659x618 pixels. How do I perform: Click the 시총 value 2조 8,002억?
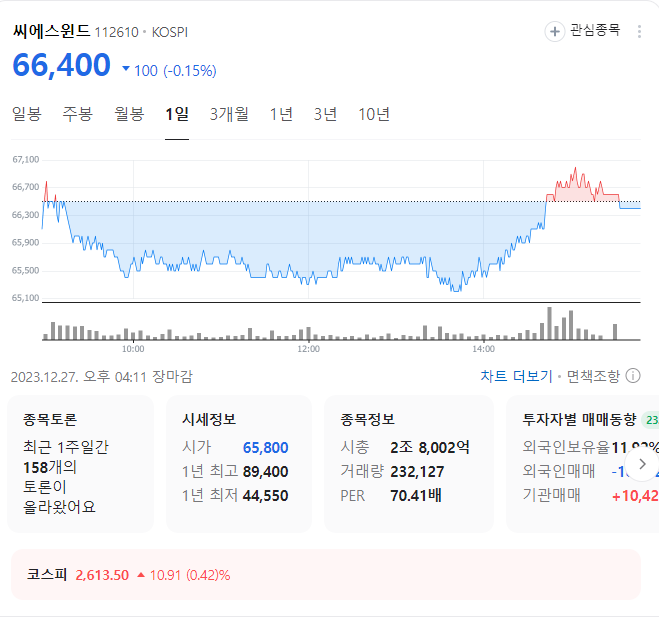pyautogui.click(x=430, y=448)
